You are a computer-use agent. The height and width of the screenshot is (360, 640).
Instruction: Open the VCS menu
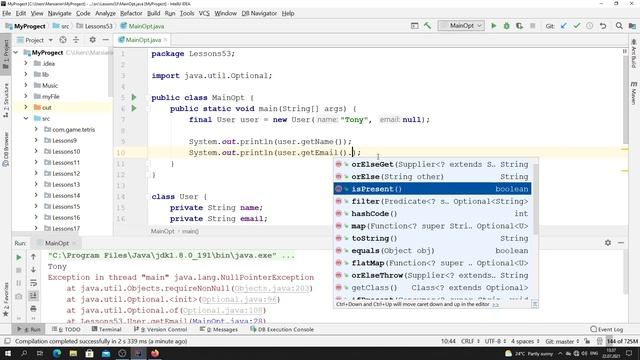(204, 13)
